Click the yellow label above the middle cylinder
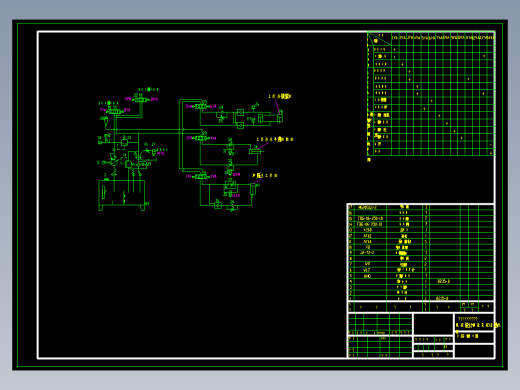 pos(275,139)
